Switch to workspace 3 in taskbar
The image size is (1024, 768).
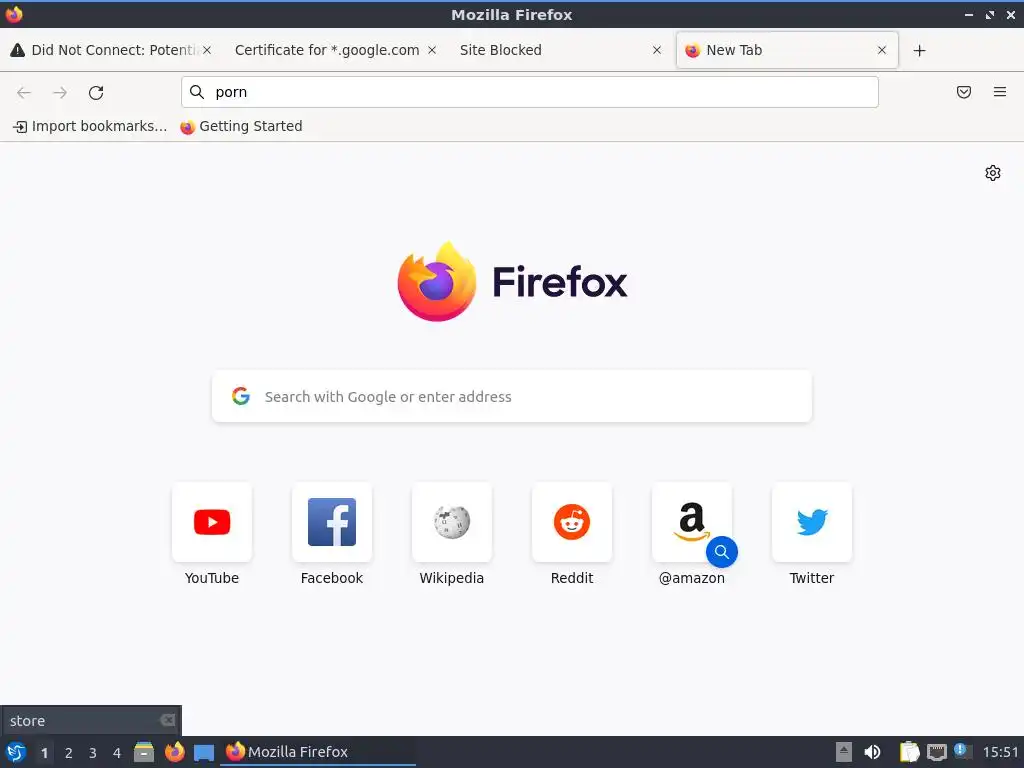tap(93, 753)
